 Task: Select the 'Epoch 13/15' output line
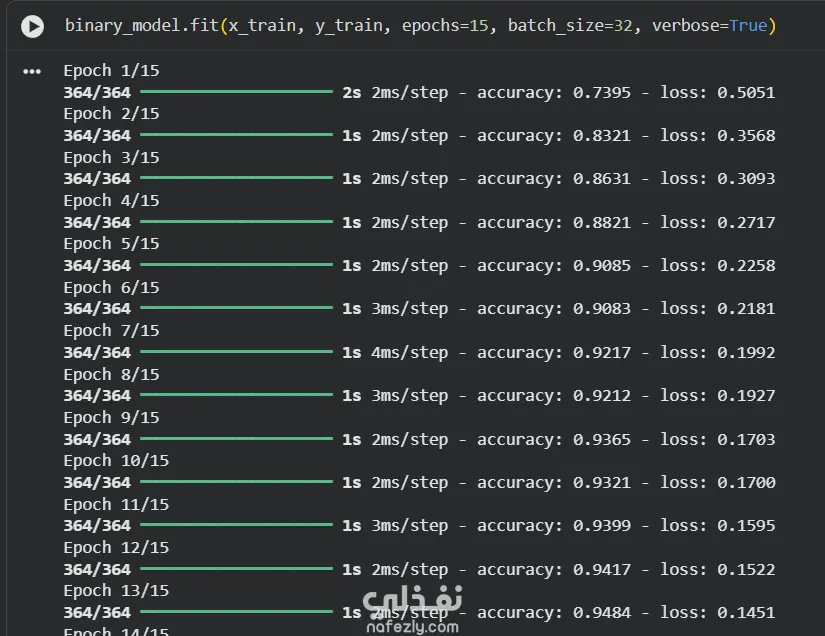(116, 590)
